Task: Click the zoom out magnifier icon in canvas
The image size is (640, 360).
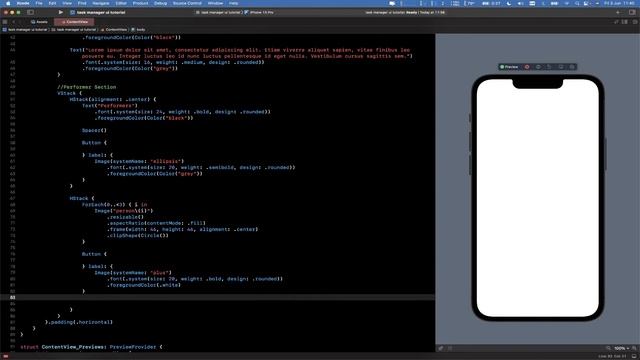Action: pyautogui.click(x=608, y=348)
